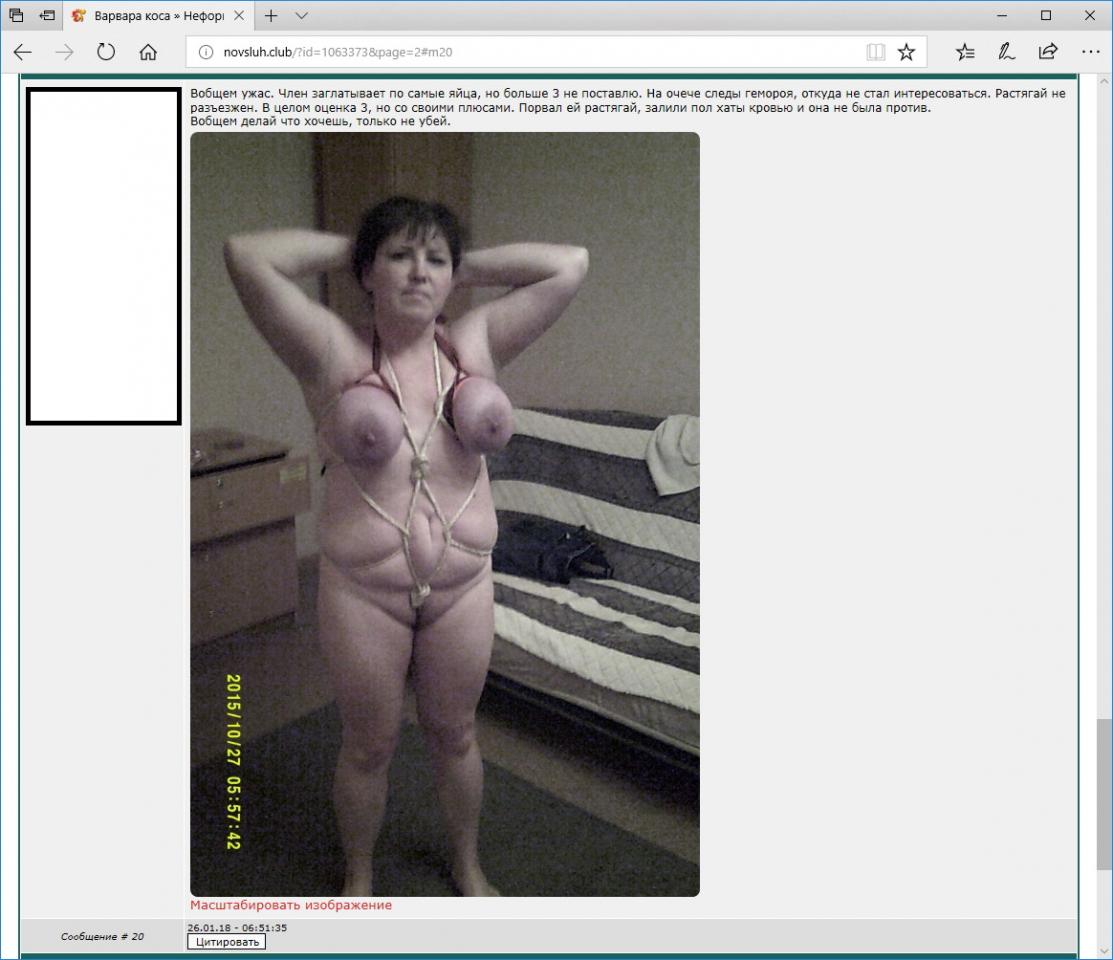Refresh the current page

click(x=106, y=52)
